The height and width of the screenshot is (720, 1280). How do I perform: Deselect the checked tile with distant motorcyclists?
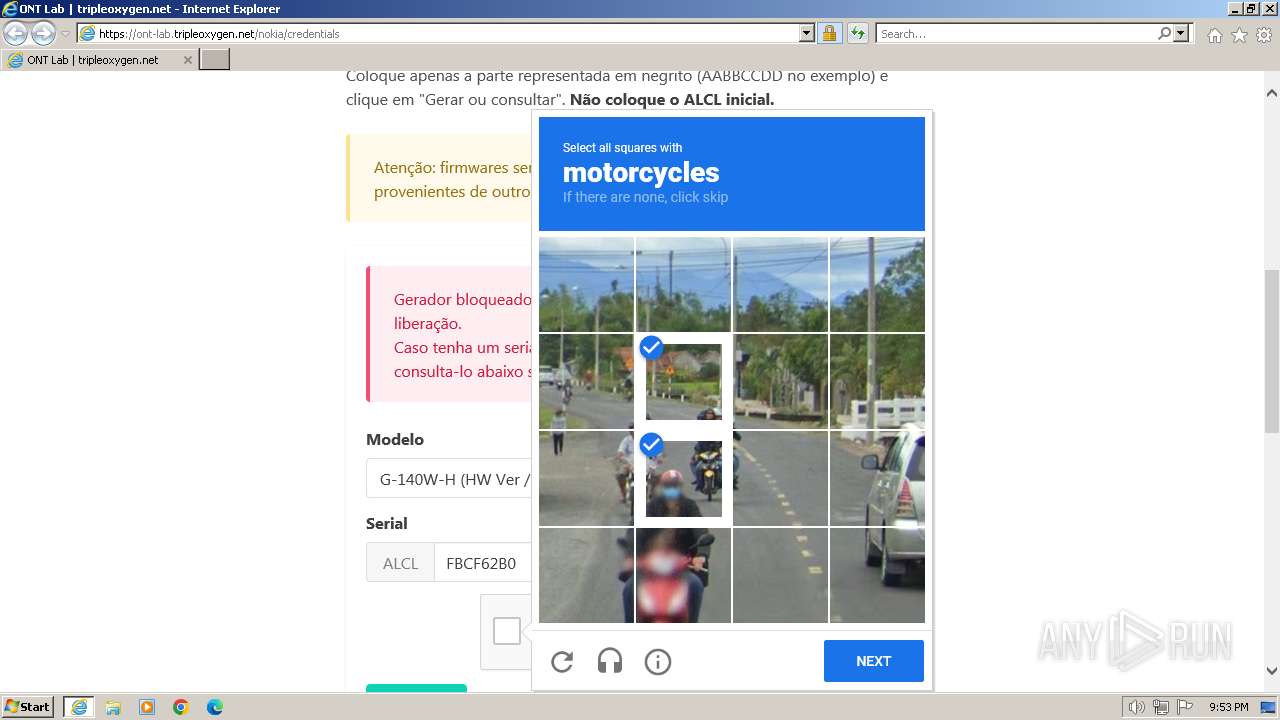[683, 381]
